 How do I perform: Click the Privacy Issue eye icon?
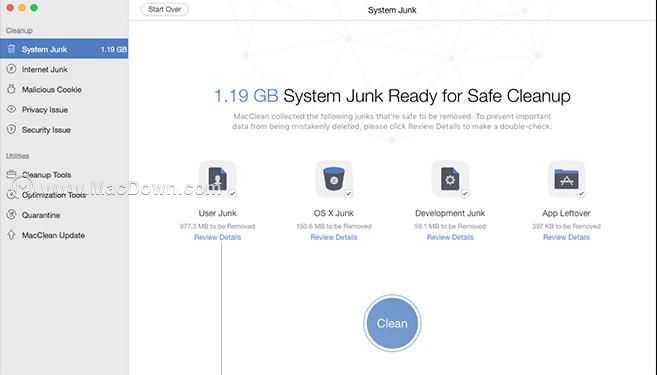[11, 109]
